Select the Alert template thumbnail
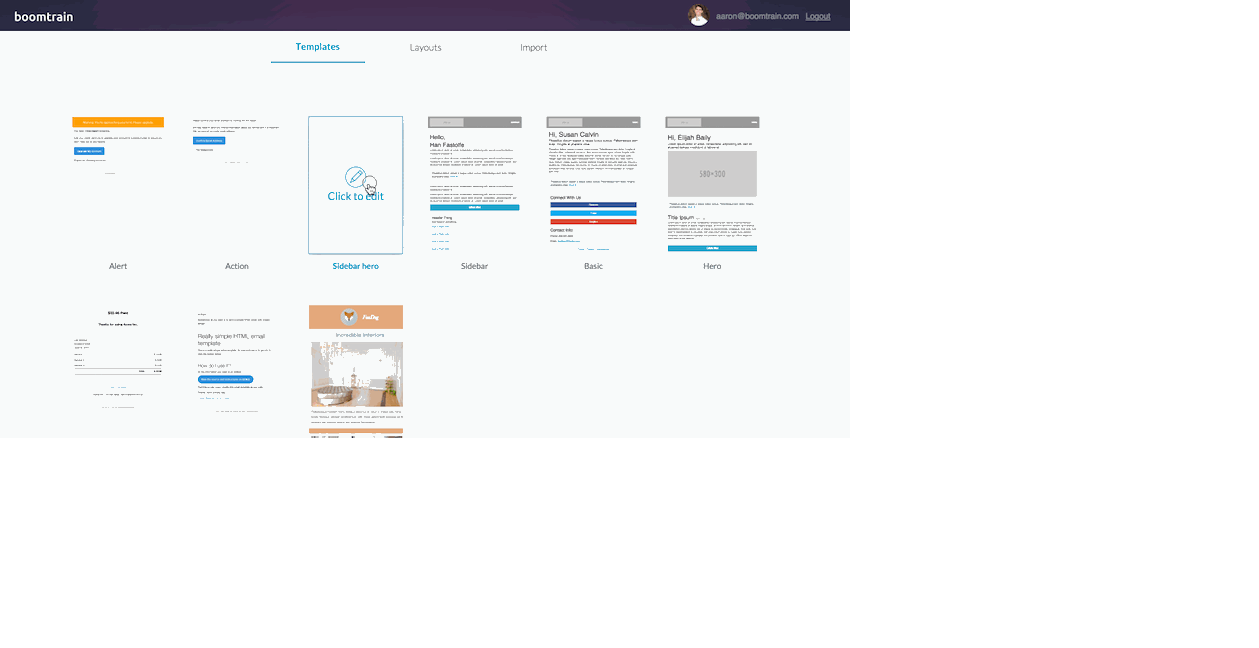1259x648 pixels. (118, 185)
